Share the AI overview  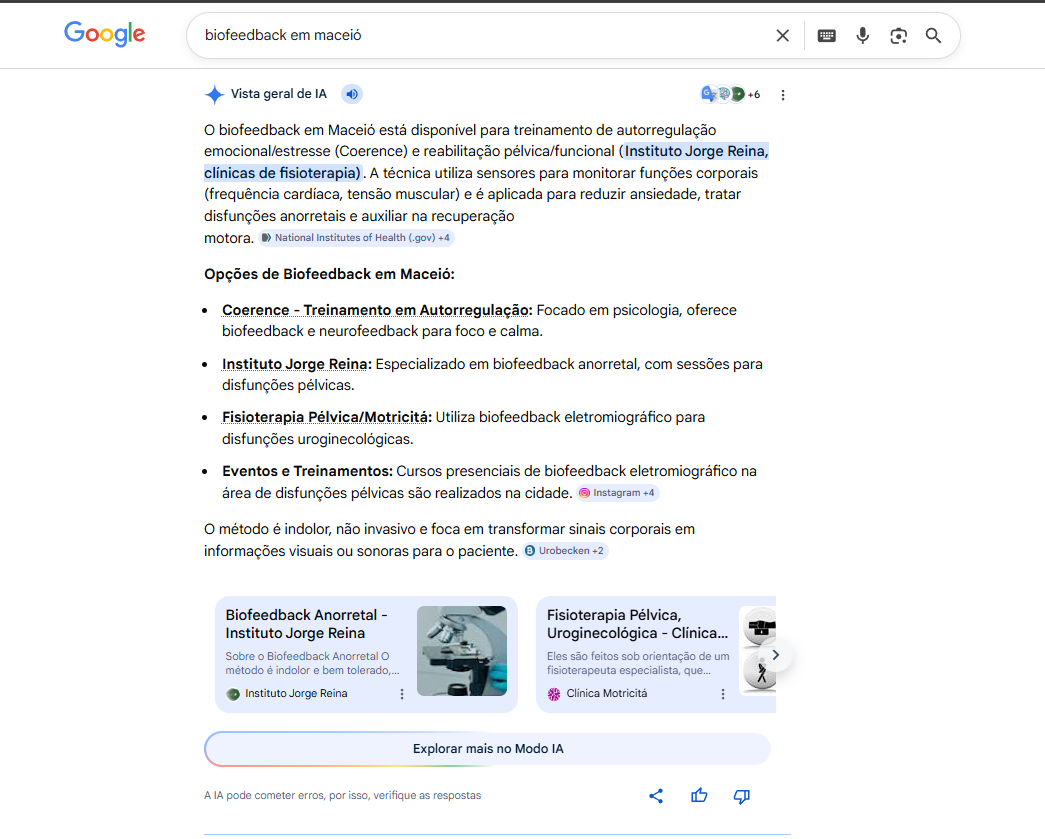pos(656,796)
